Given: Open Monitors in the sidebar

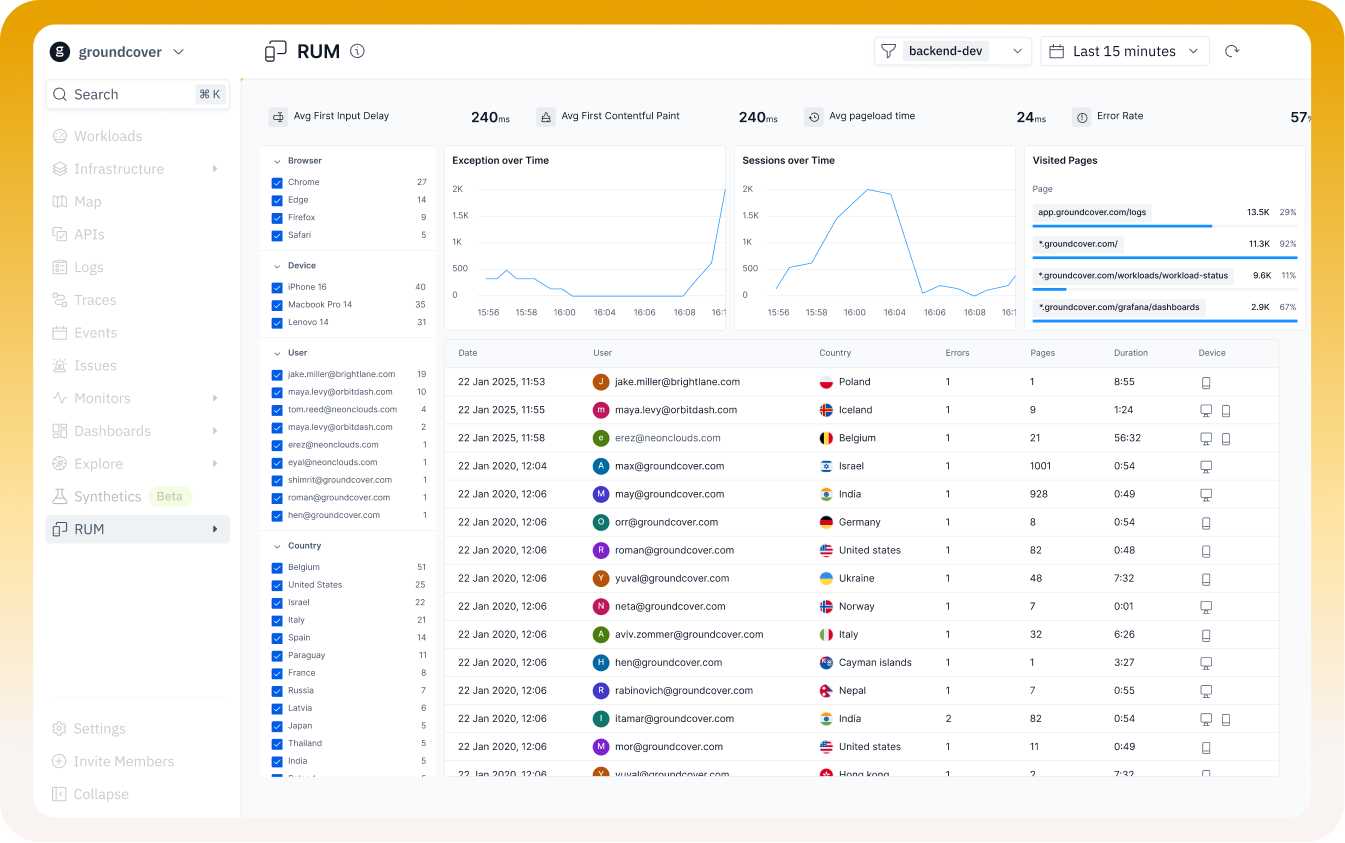Looking at the screenshot, I should 138,398.
